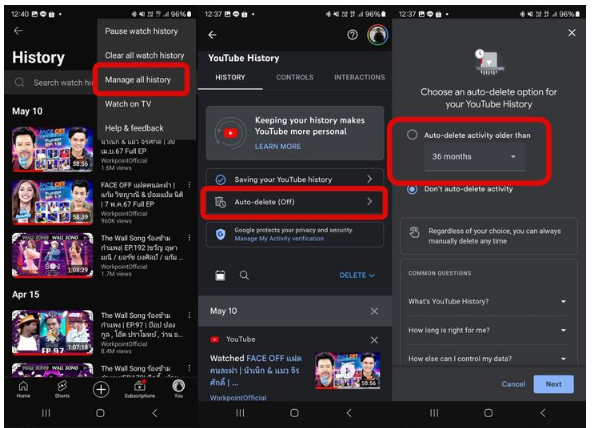Tap the shield privacy icon
The width and height of the screenshot is (592, 428).
tap(220, 234)
